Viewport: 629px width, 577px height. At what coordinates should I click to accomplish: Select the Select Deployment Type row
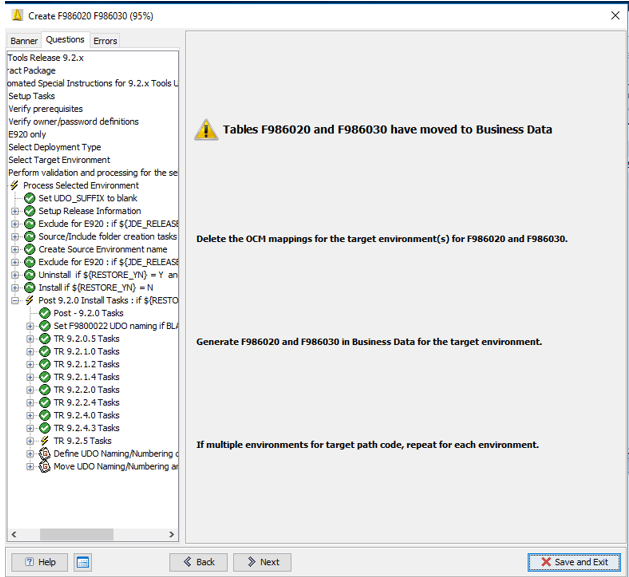(55, 147)
